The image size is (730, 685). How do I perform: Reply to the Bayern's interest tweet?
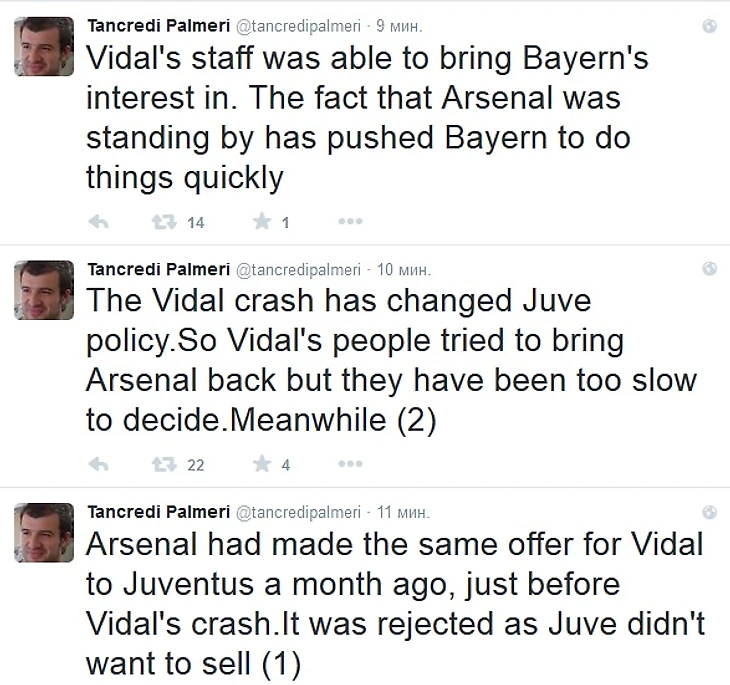coord(99,222)
